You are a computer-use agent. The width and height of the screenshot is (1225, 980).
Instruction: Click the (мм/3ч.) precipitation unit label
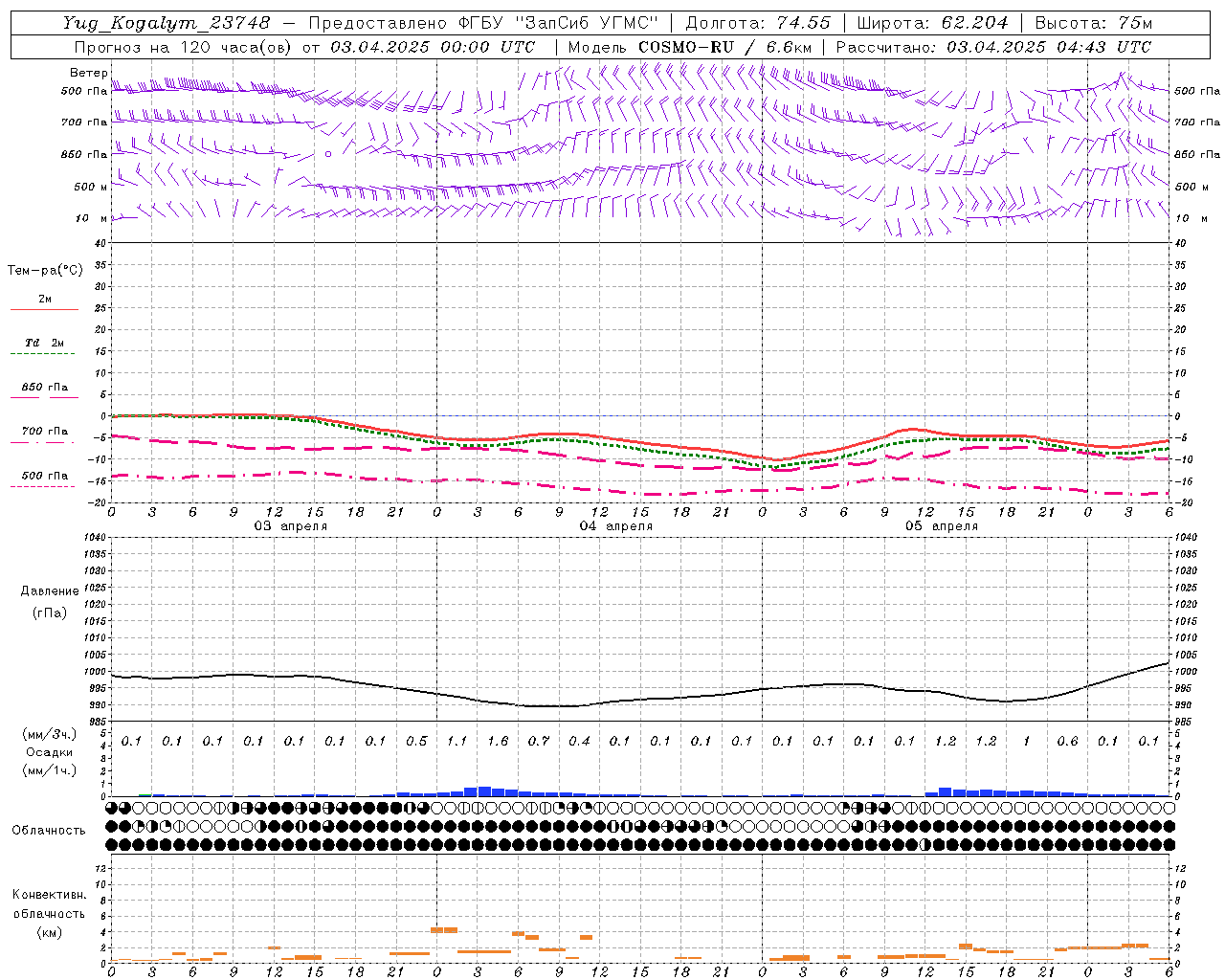[48, 734]
